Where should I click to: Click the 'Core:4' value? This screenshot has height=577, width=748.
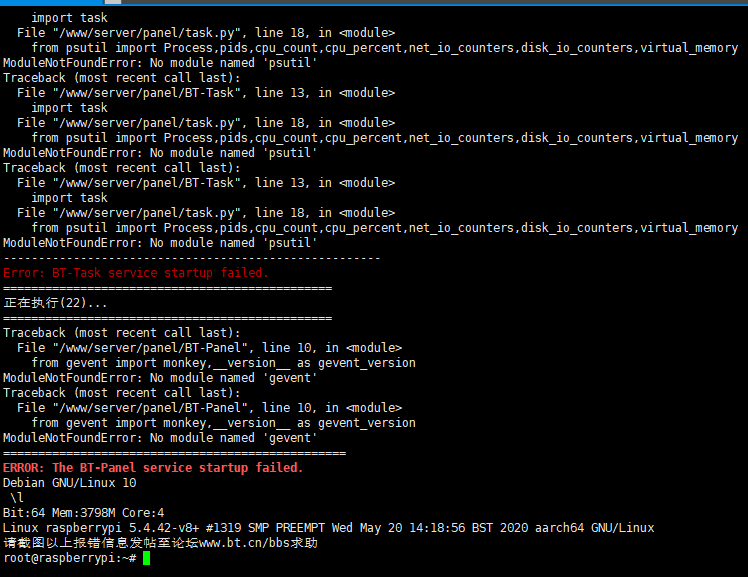click(143, 513)
